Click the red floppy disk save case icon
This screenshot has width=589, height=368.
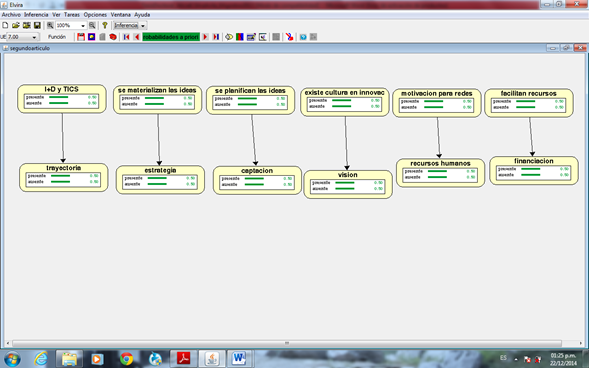(x=81, y=37)
